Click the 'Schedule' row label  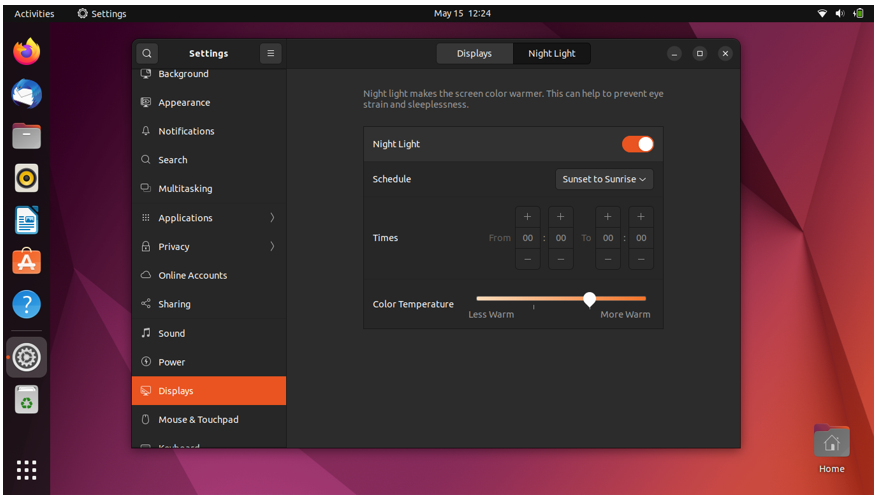tap(392, 179)
